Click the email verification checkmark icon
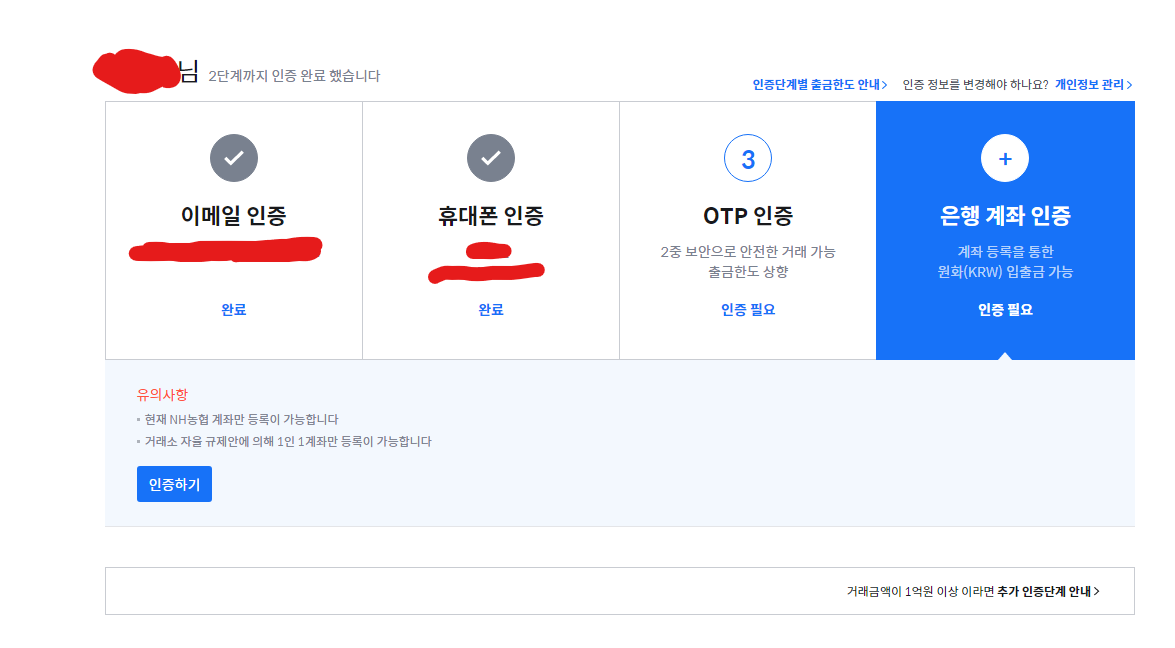 click(x=234, y=158)
